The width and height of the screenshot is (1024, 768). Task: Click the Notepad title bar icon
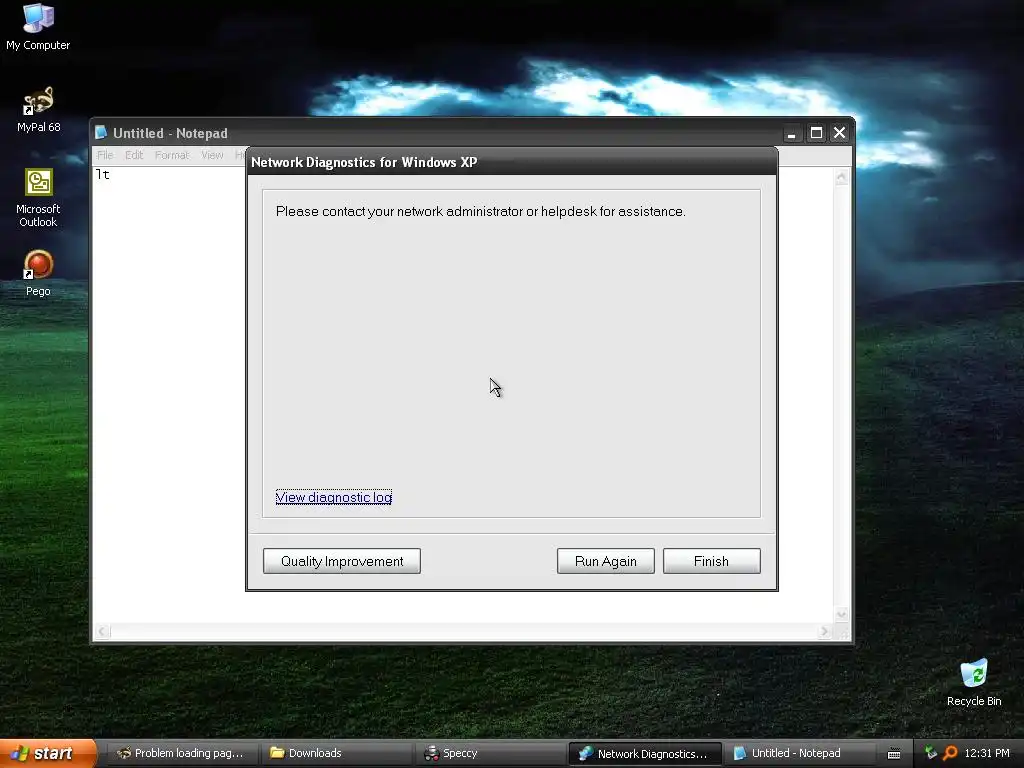[101, 133]
